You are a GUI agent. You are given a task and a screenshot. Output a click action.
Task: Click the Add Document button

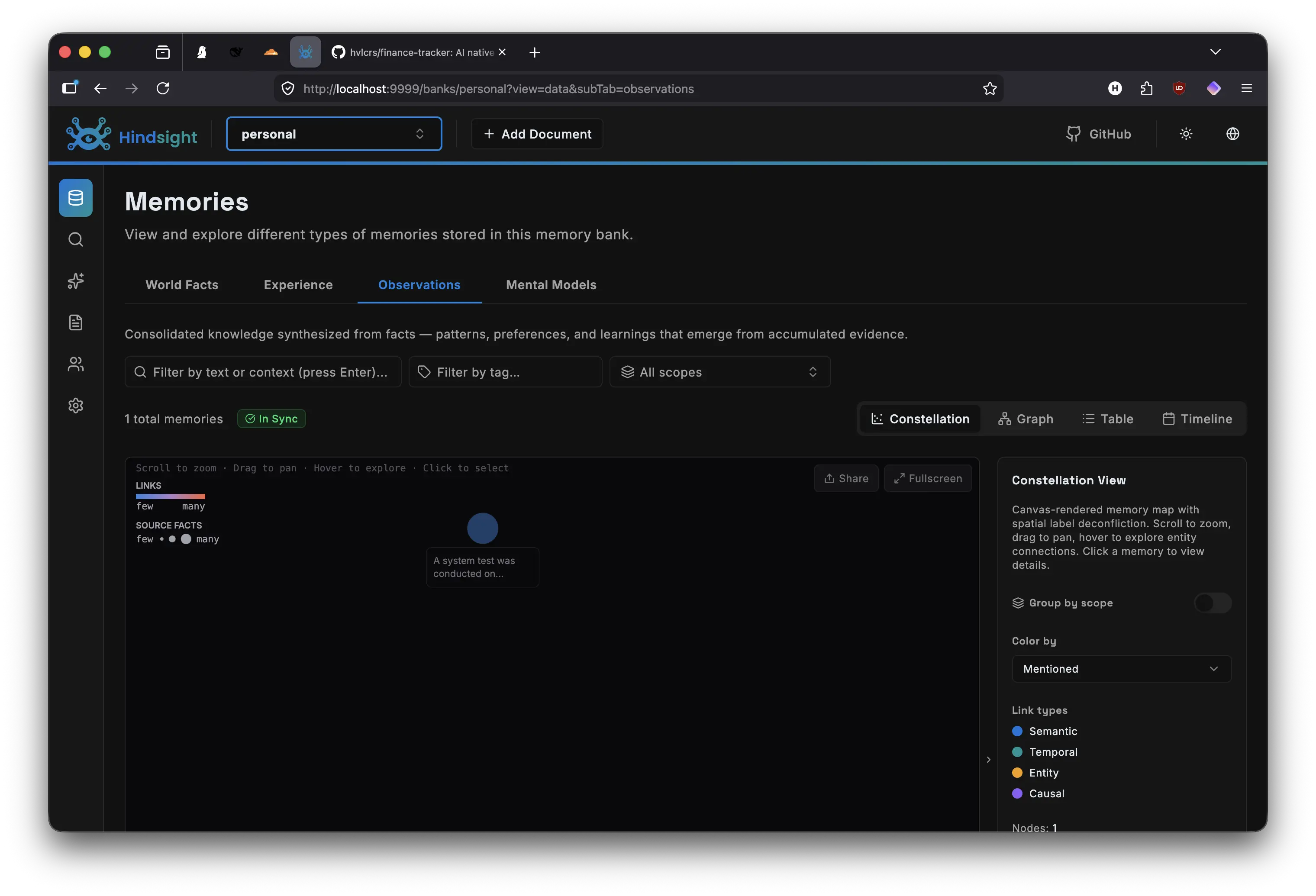point(537,134)
